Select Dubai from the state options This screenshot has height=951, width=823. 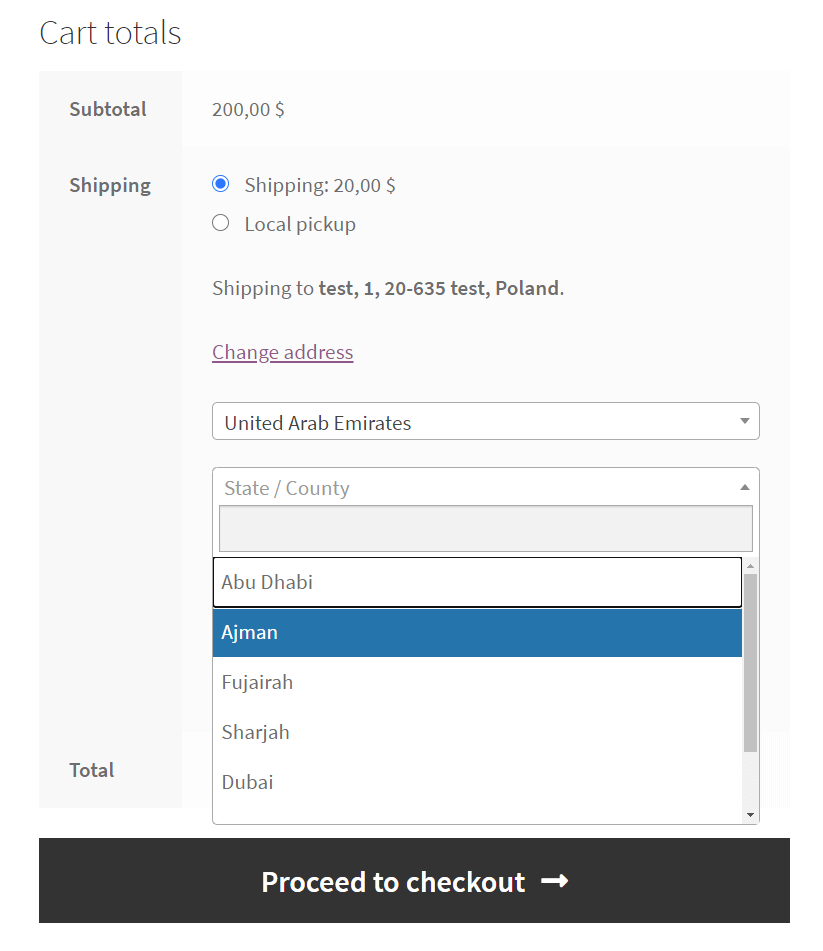[x=477, y=782]
